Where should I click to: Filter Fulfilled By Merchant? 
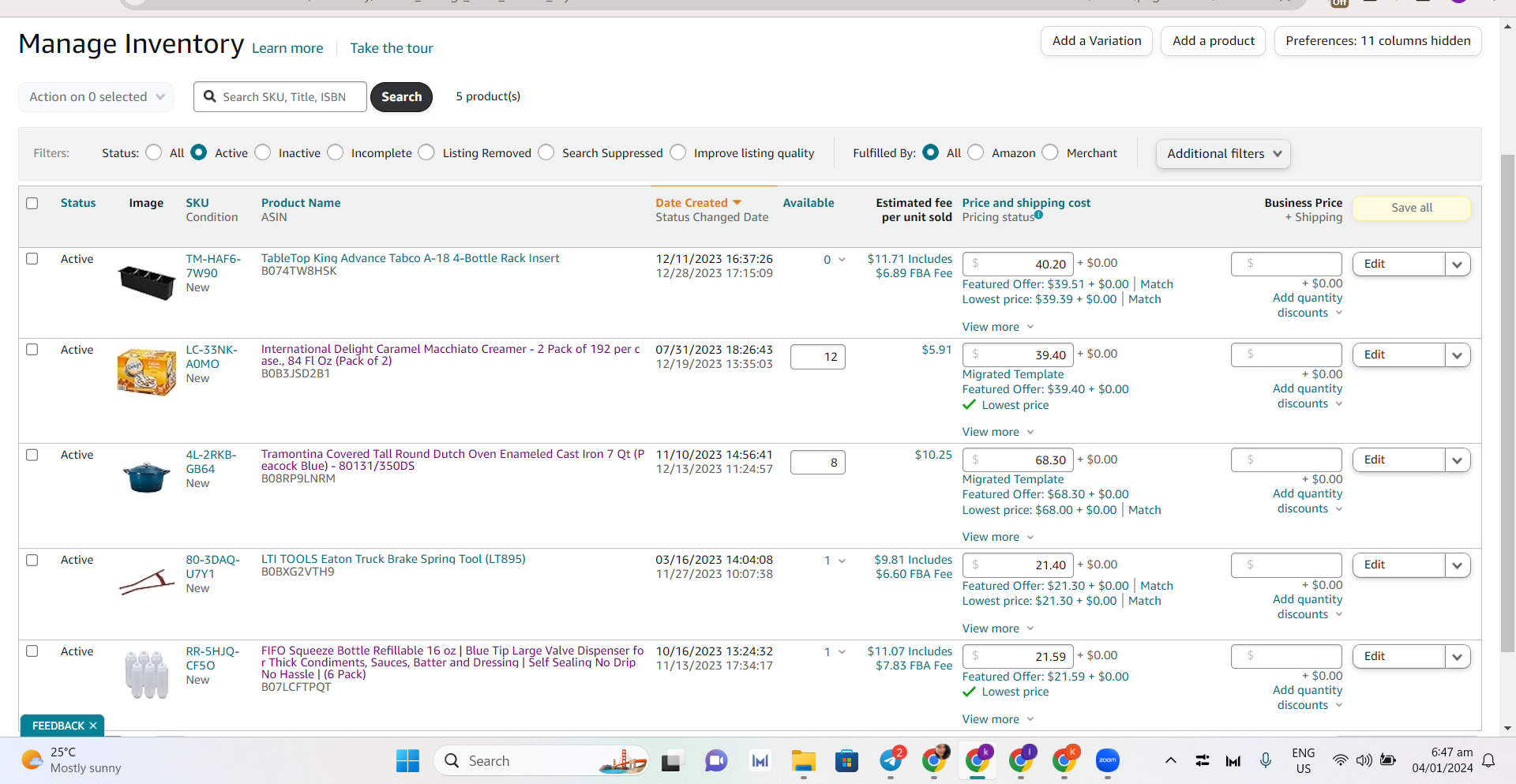[1050, 152]
